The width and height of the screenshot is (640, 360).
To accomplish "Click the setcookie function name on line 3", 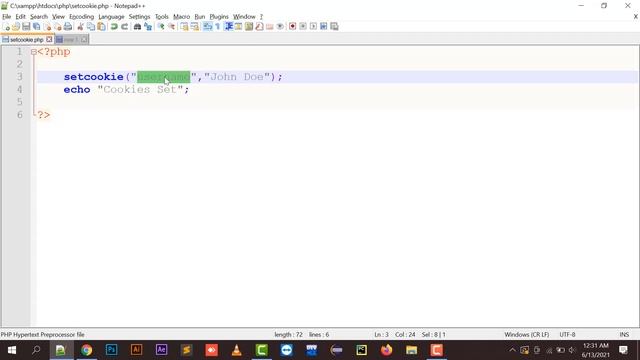I will tap(93, 77).
